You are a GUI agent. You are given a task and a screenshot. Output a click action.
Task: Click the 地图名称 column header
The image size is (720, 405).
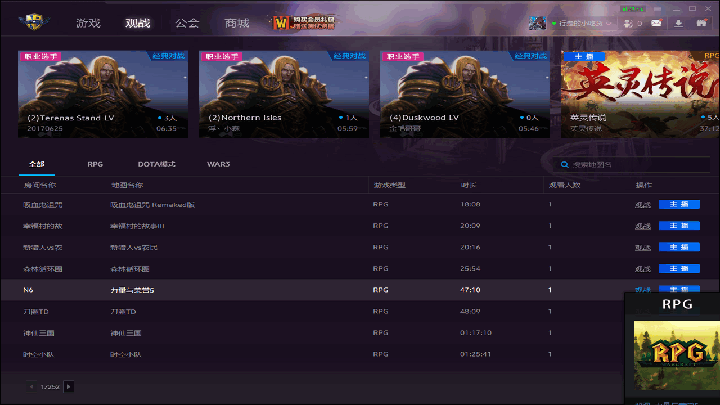click(x=127, y=185)
